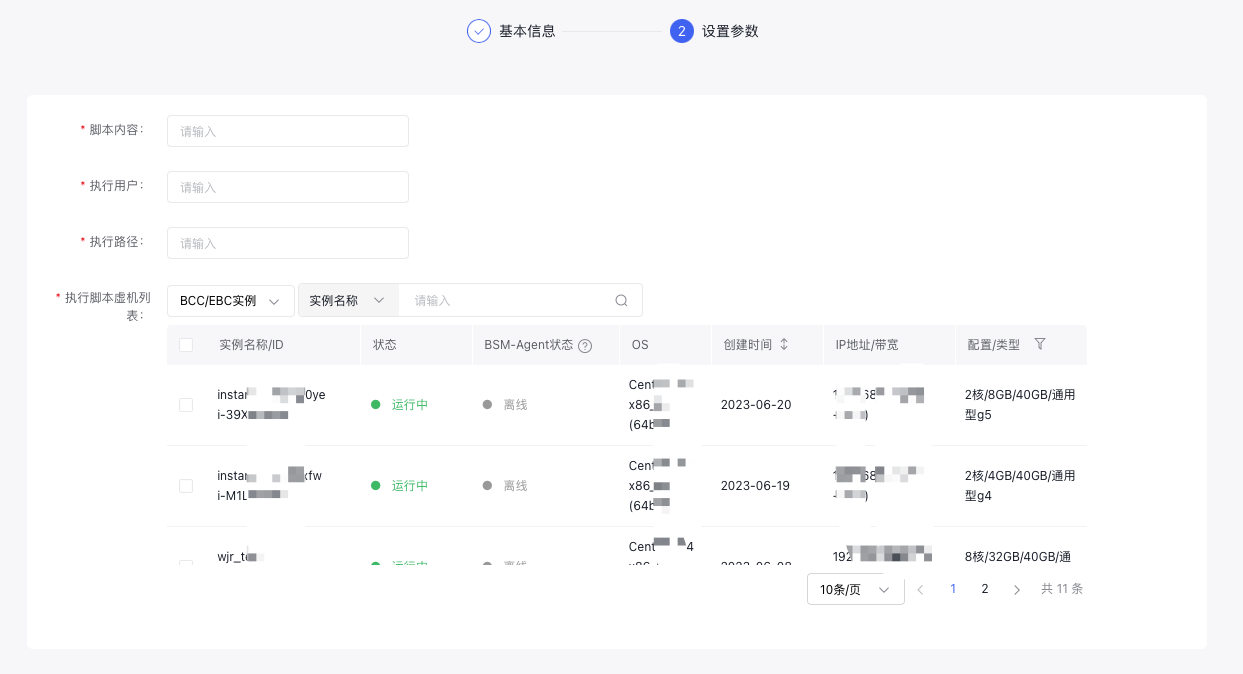Click the 脚本内容 input field
The image size is (1243, 674).
click(288, 131)
